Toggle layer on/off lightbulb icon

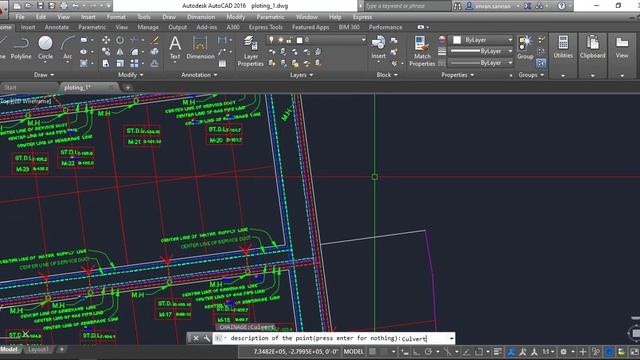[271, 40]
